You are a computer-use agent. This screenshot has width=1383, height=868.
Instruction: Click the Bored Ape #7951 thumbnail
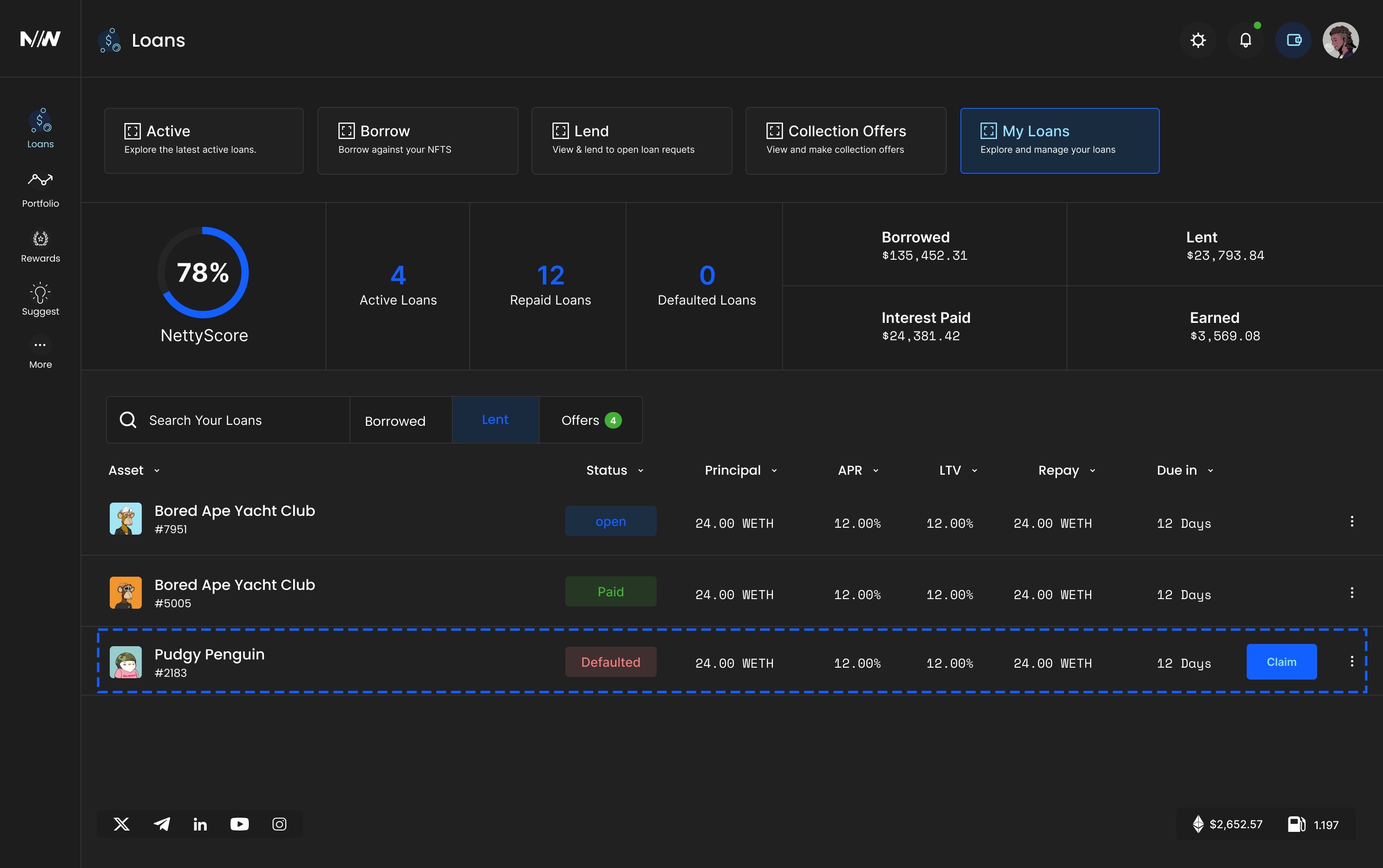(126, 519)
